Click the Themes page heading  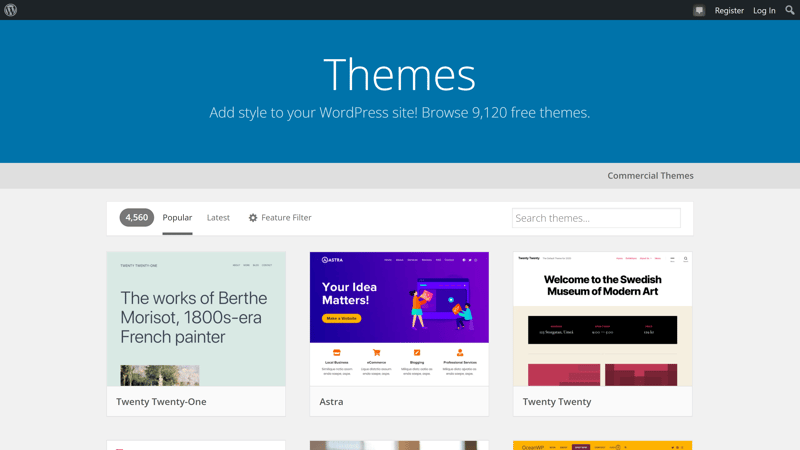point(399,74)
